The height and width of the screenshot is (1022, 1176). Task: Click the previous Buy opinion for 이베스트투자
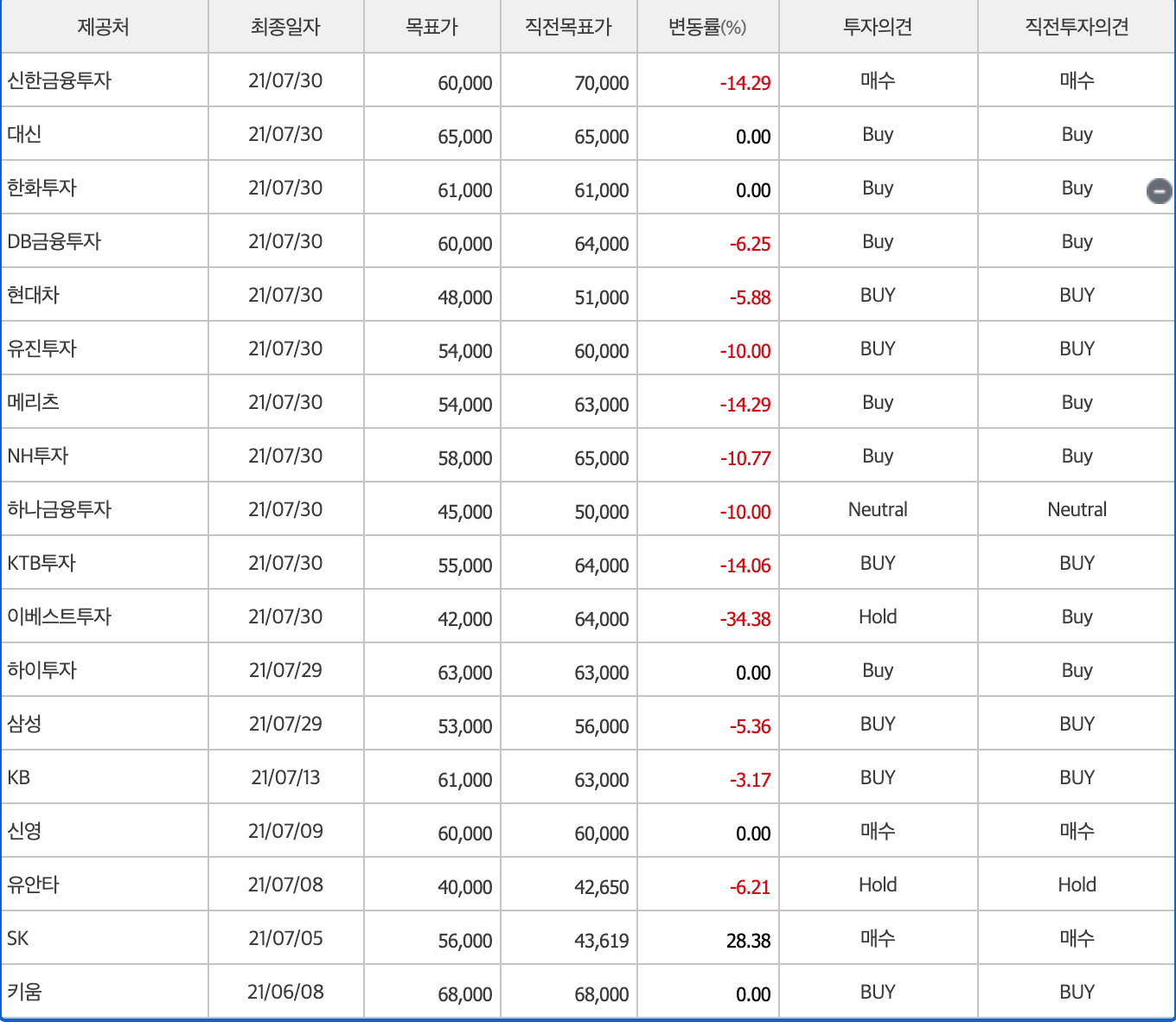pos(1077,616)
